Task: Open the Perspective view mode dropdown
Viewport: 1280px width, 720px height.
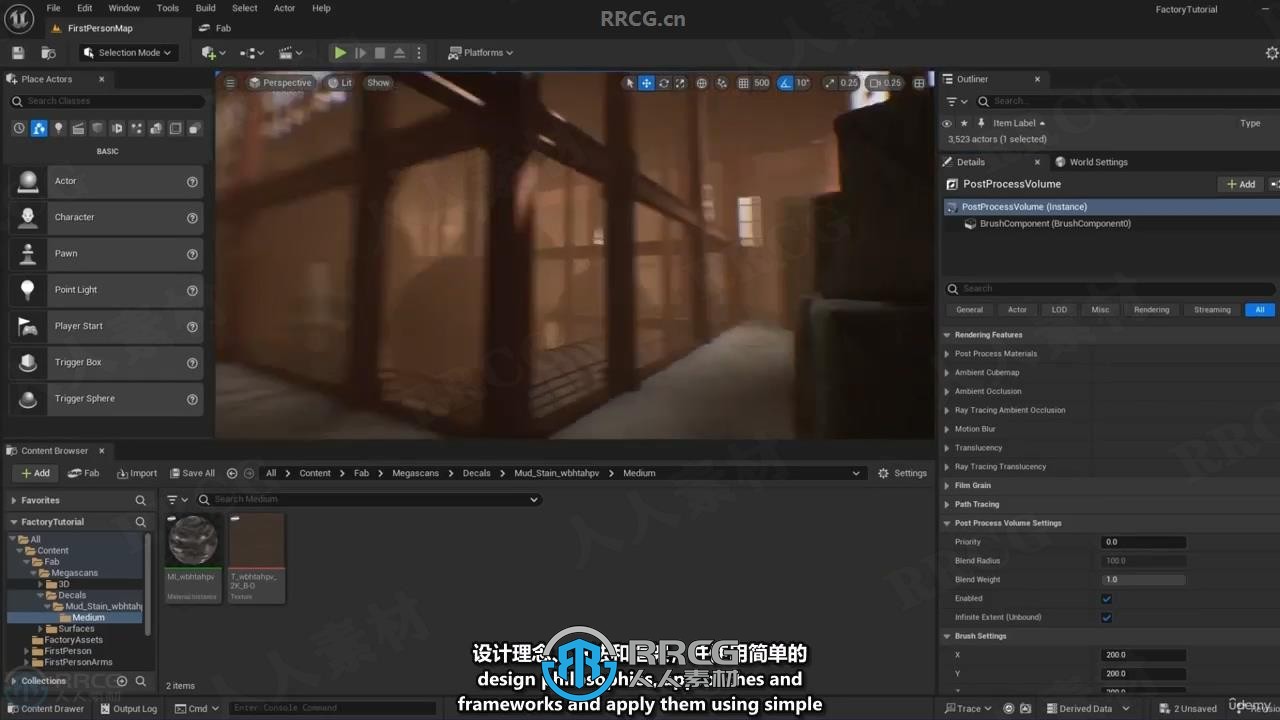Action: pos(280,83)
